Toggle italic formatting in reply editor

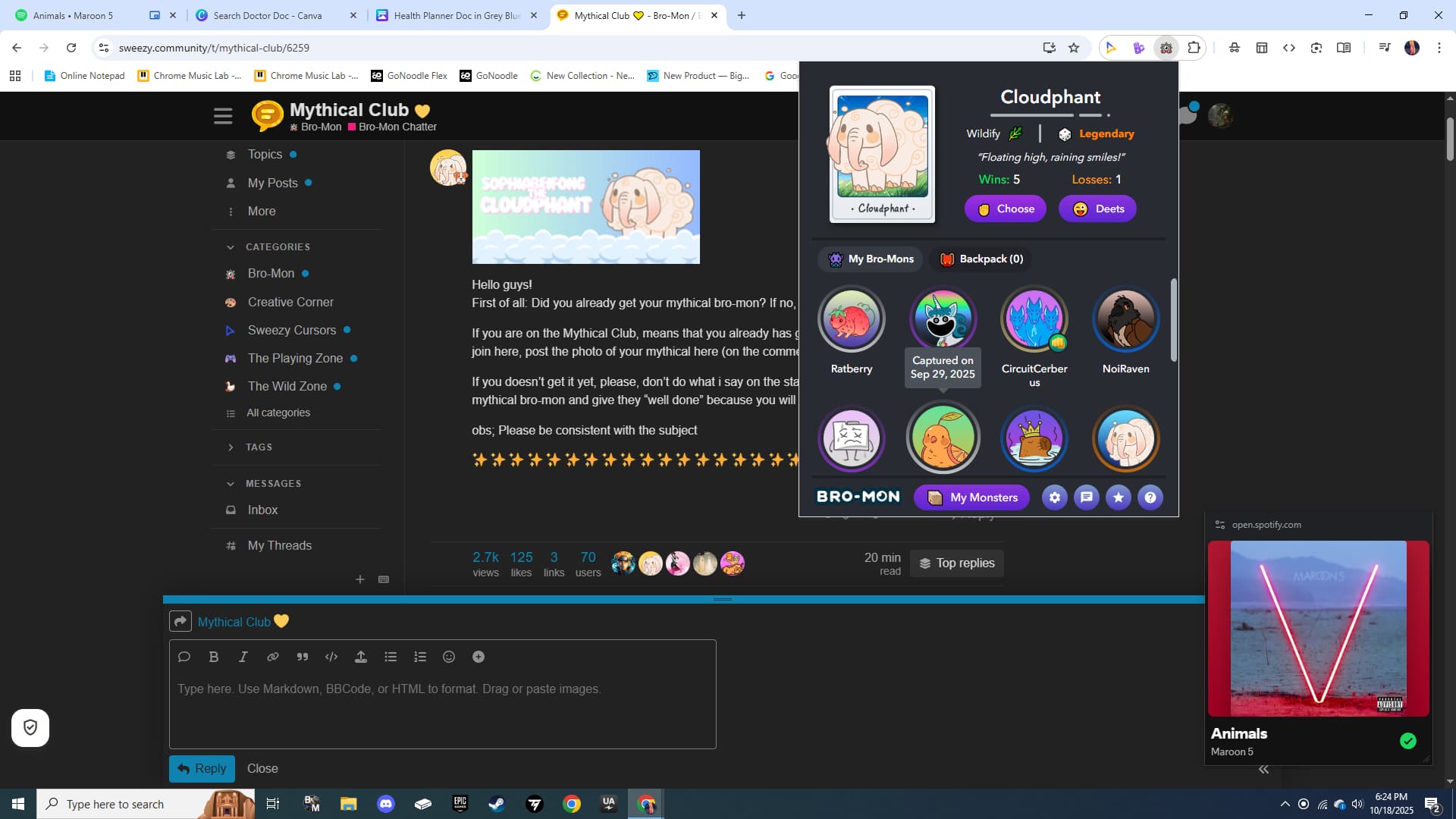click(243, 657)
